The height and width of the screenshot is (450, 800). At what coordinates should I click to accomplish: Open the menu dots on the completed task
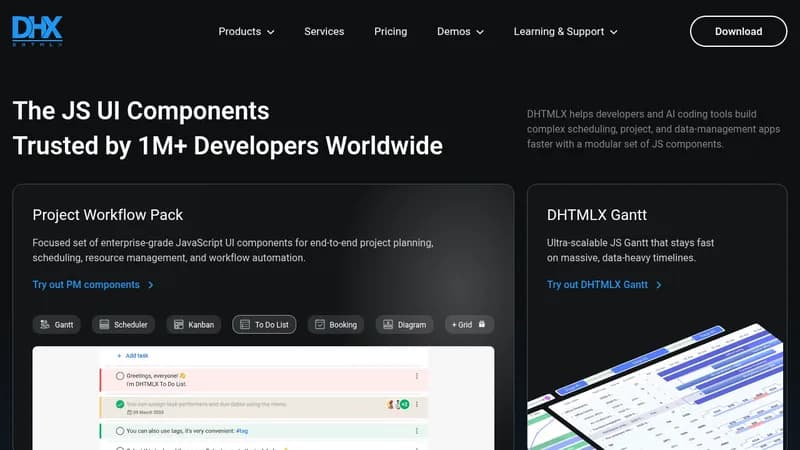coord(417,404)
